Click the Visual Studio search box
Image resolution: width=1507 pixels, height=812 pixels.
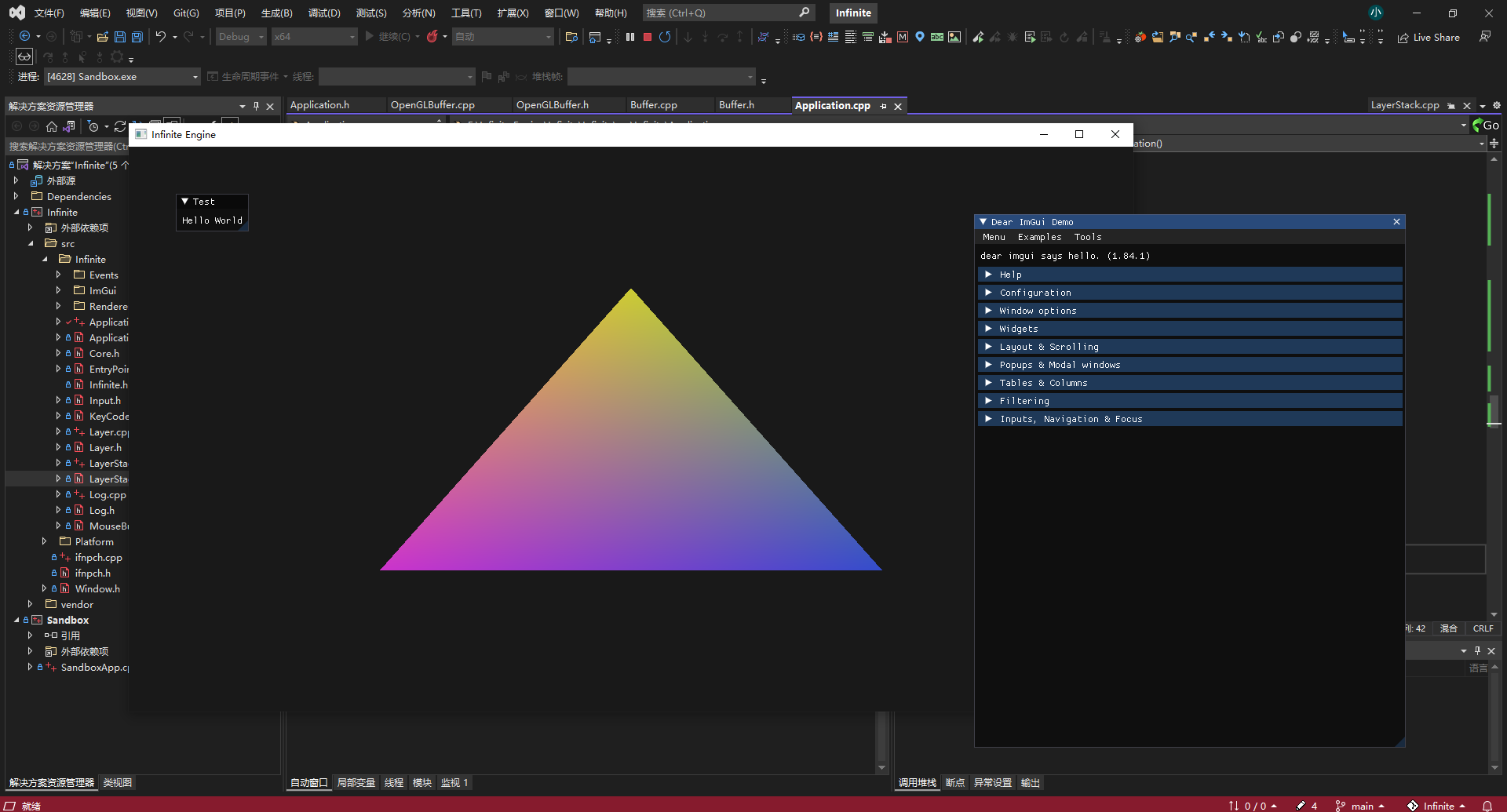728,13
